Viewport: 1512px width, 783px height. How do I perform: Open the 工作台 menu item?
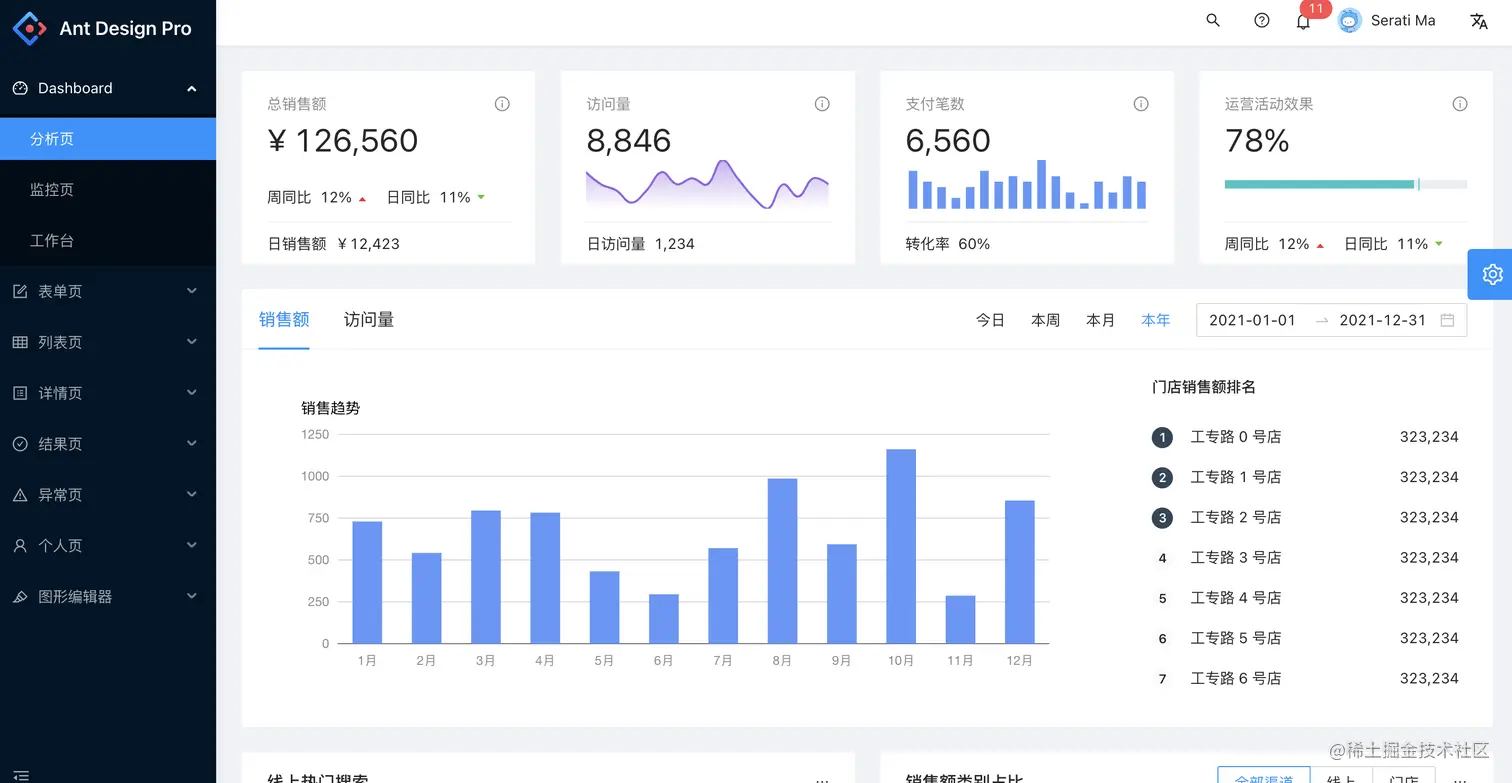[108, 240]
